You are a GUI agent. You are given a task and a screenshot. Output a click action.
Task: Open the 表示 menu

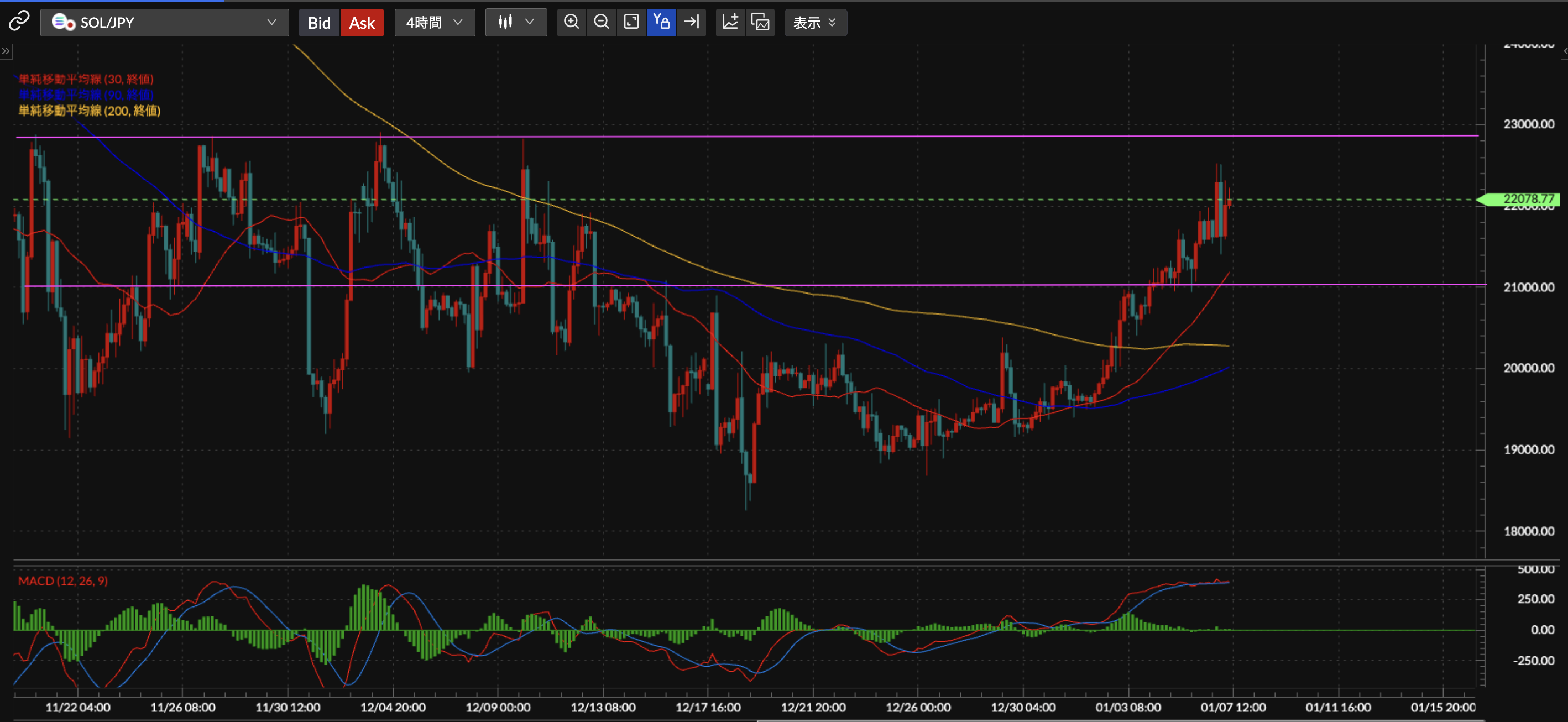(x=814, y=23)
